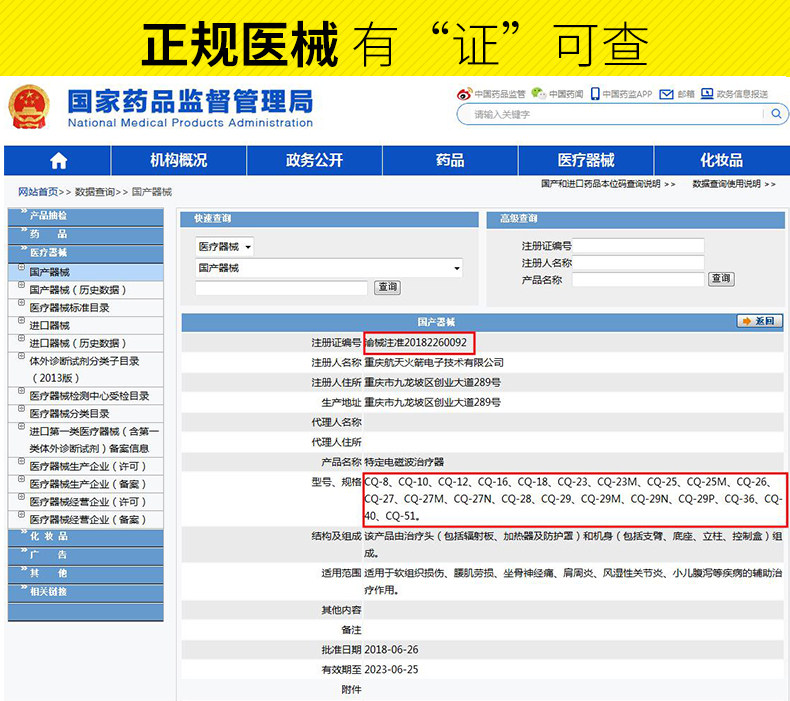This screenshot has width=790, height=701.
Task: Click registrant name 重庆航天火箭电子技术有限公司
Action: [434, 362]
